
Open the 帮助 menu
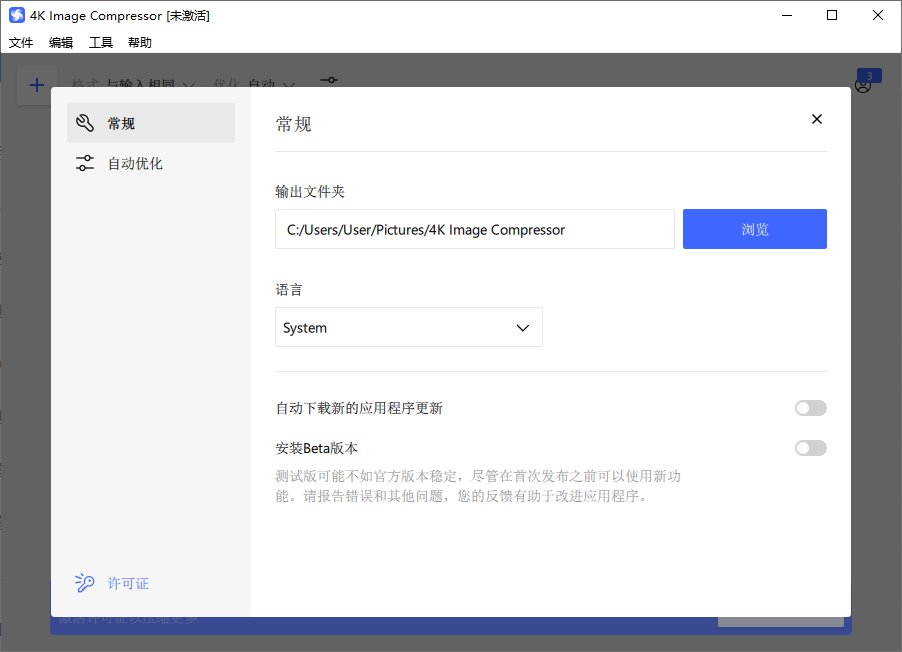pyautogui.click(x=140, y=43)
